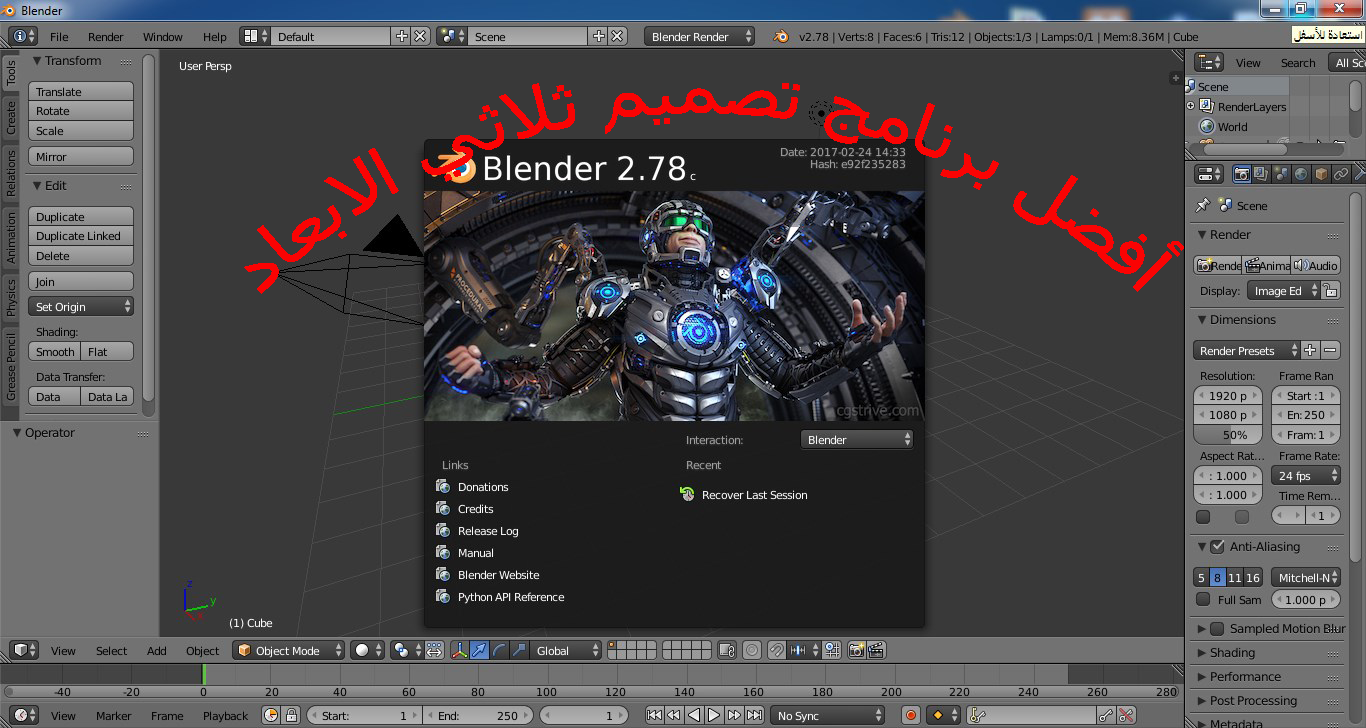Open the File menu

point(59,36)
